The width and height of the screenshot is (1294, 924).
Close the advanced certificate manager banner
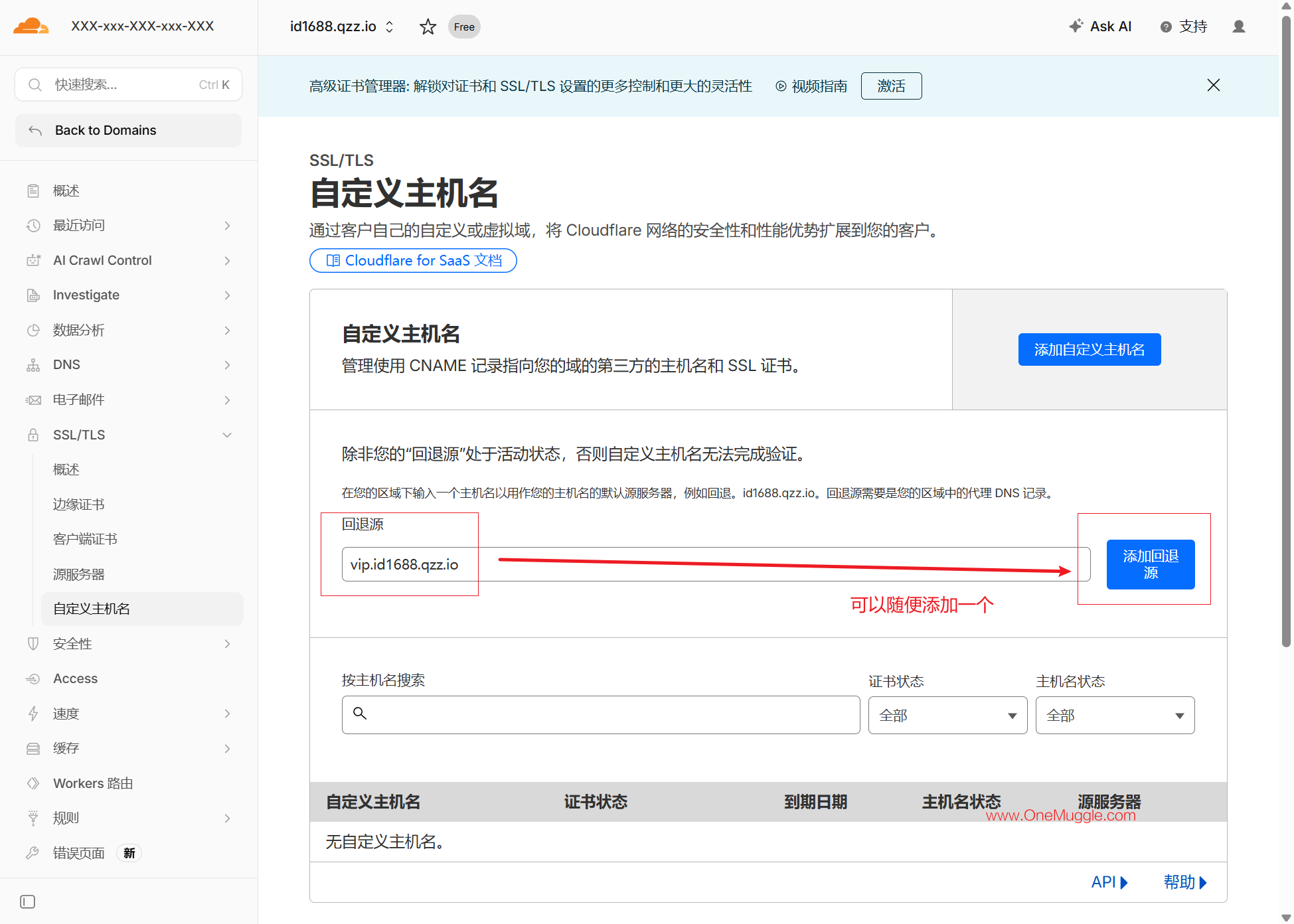tap(1214, 85)
